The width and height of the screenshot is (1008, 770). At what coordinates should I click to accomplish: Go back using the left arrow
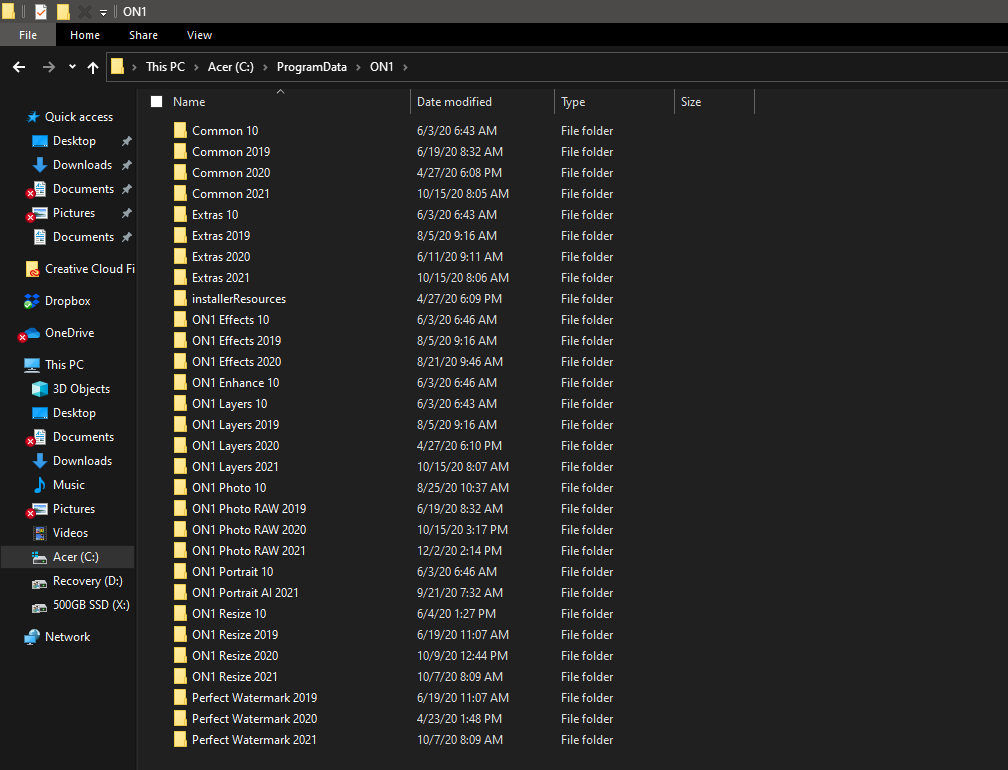[19, 67]
